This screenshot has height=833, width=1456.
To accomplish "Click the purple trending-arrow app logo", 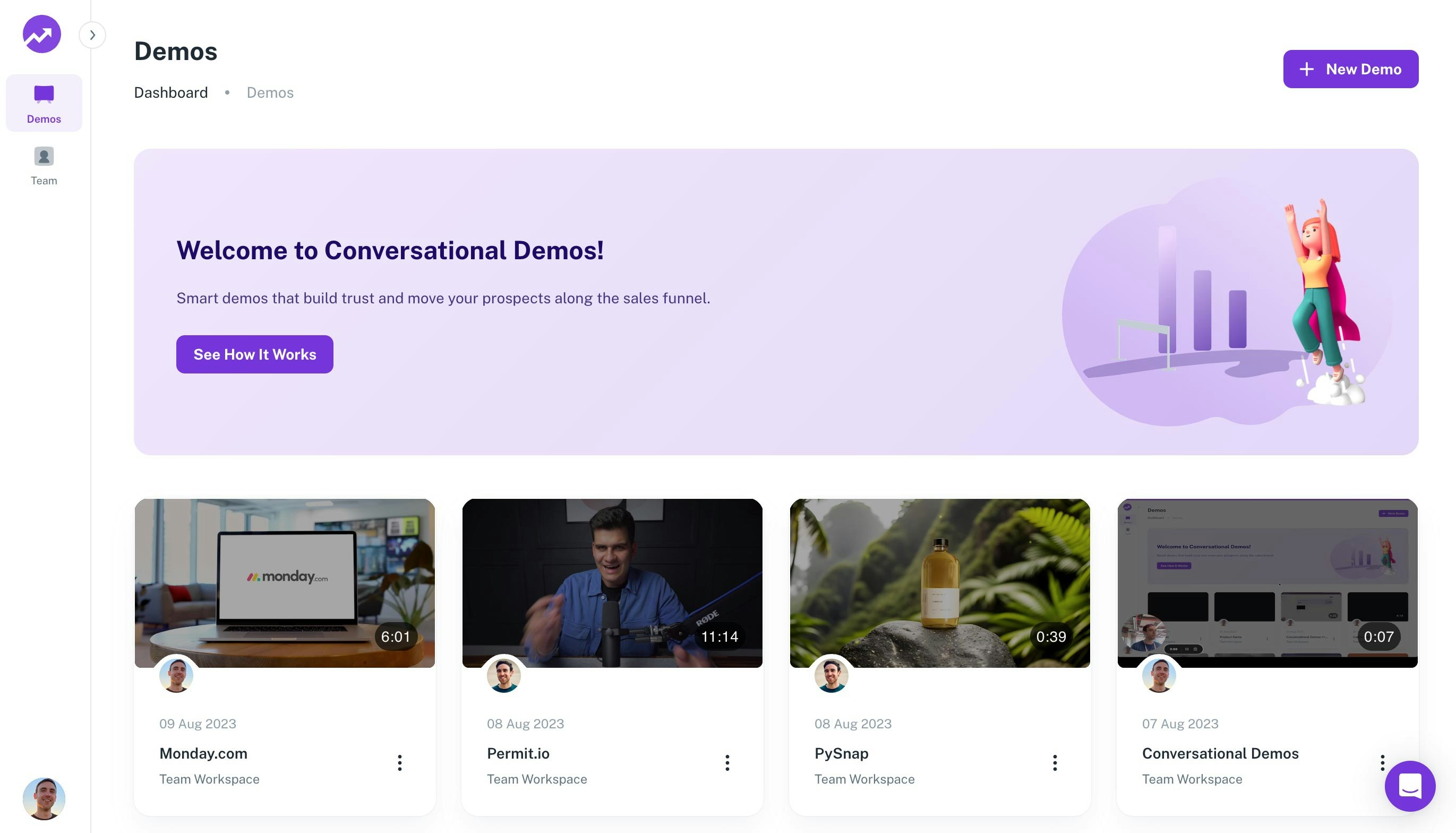I will click(x=42, y=35).
